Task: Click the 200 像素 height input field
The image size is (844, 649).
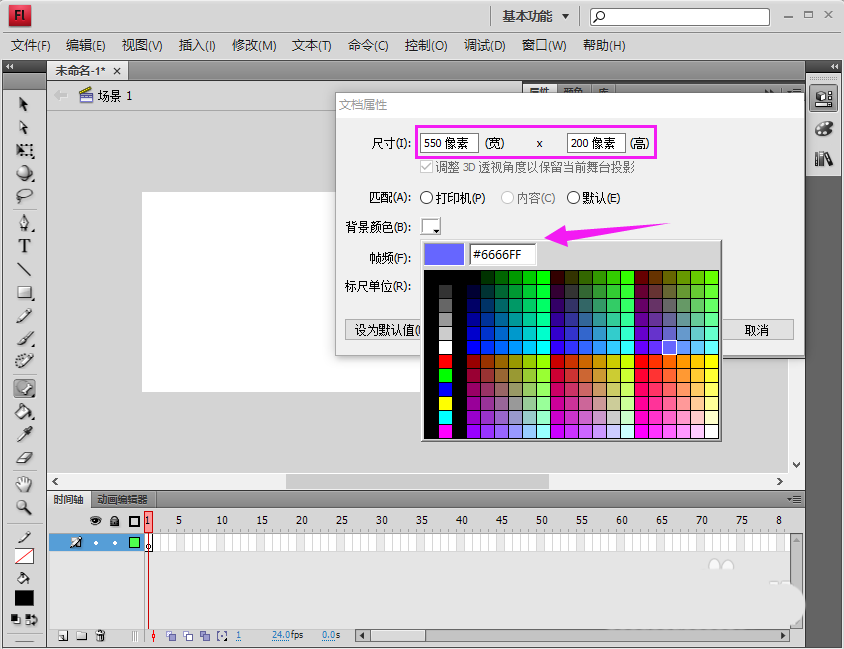Action: pos(596,143)
